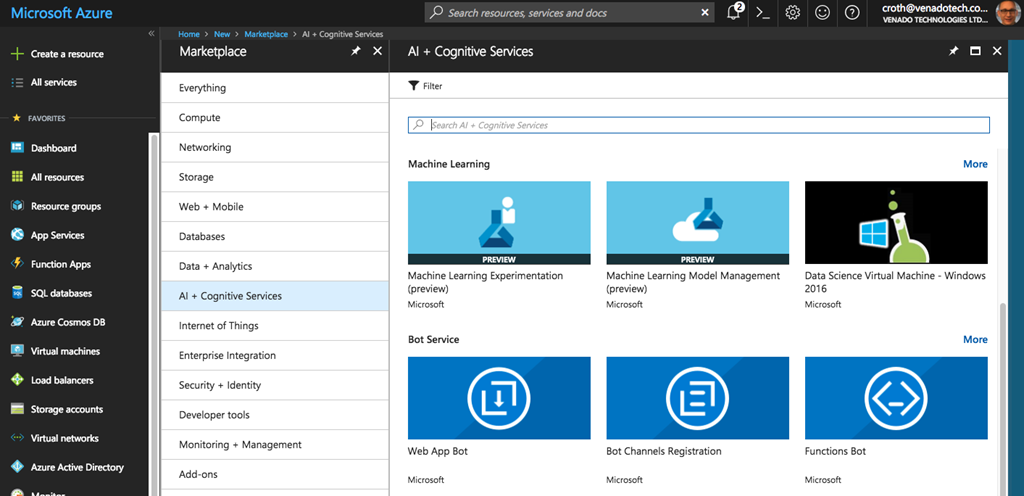Viewport: 1024px width, 496px height.
Task: Click the Filter funnel button
Action: [425, 86]
